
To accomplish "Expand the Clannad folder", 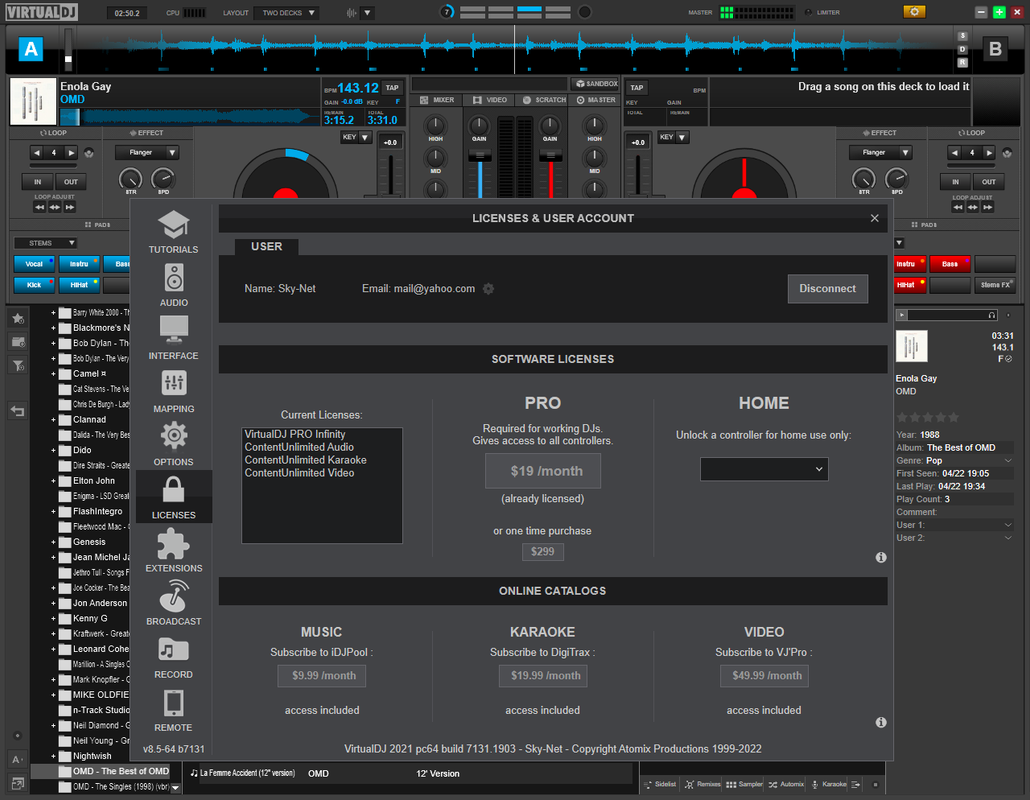I will click(x=53, y=420).
